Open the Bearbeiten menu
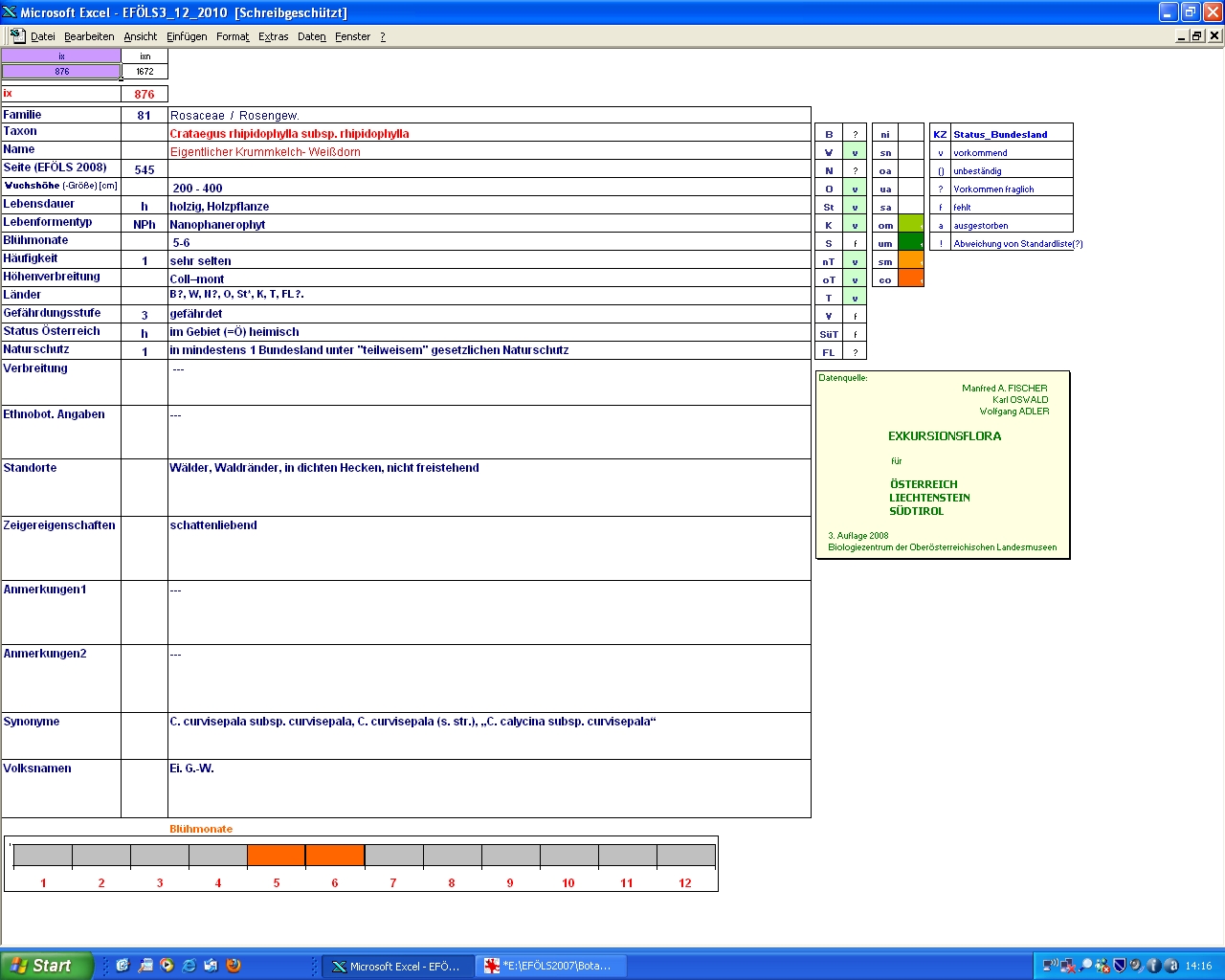 [89, 36]
